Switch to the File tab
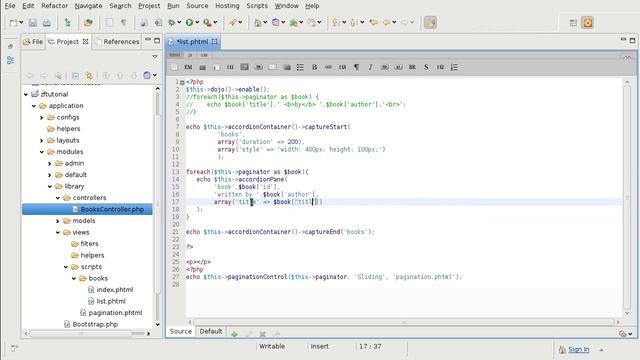This screenshot has height=360, width=640. (33, 42)
